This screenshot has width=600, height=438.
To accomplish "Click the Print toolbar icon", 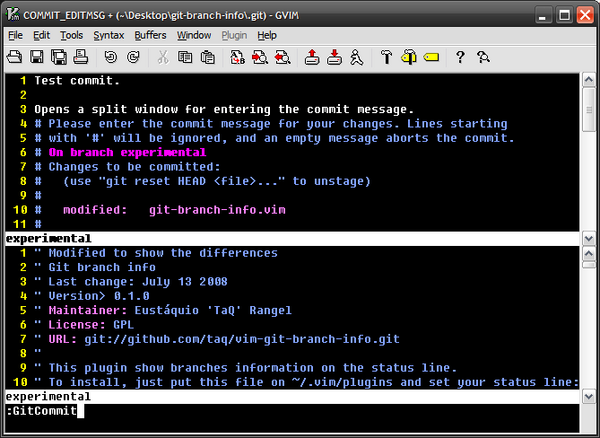I will point(81,57).
